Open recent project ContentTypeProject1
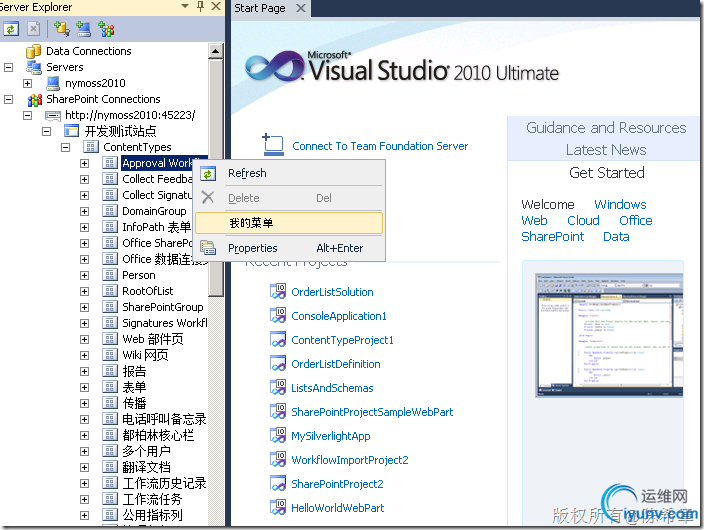The image size is (704, 530). coord(343,340)
